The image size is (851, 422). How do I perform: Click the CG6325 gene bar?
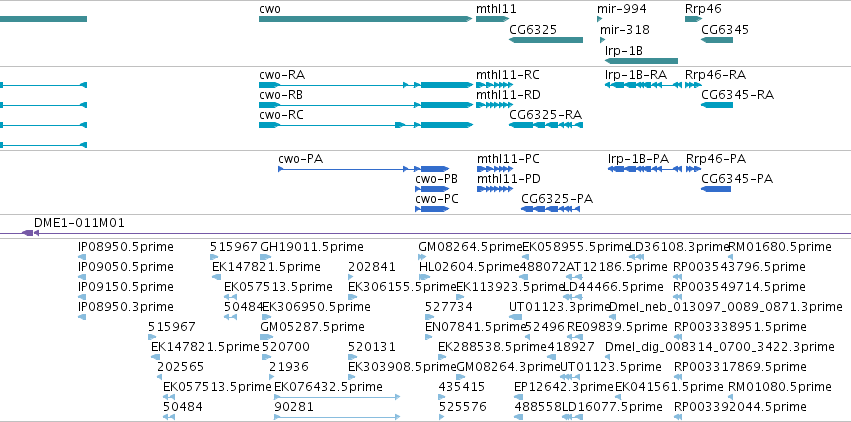pos(545,40)
